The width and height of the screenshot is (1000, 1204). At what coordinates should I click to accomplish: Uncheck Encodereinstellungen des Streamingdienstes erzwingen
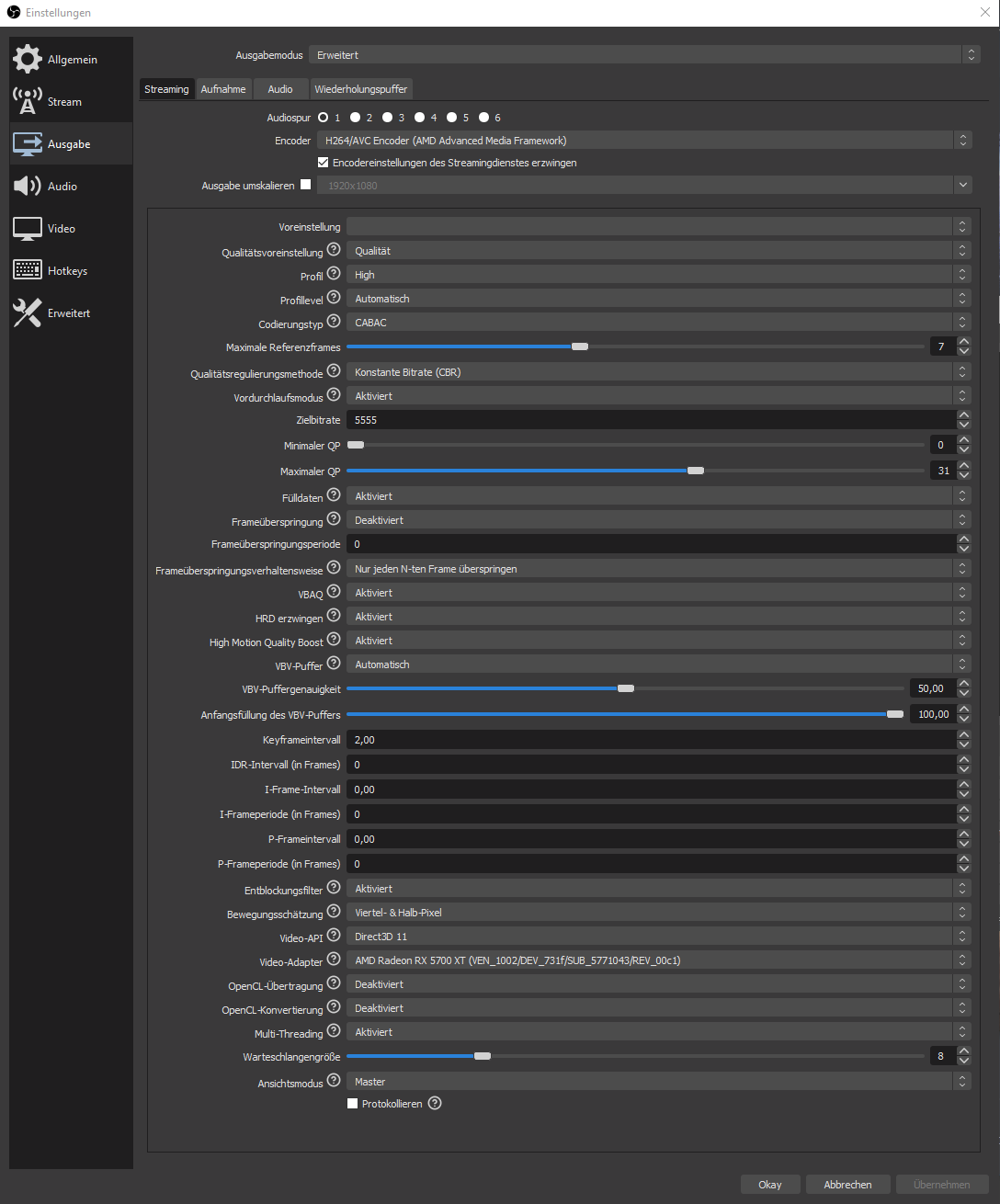coord(324,163)
